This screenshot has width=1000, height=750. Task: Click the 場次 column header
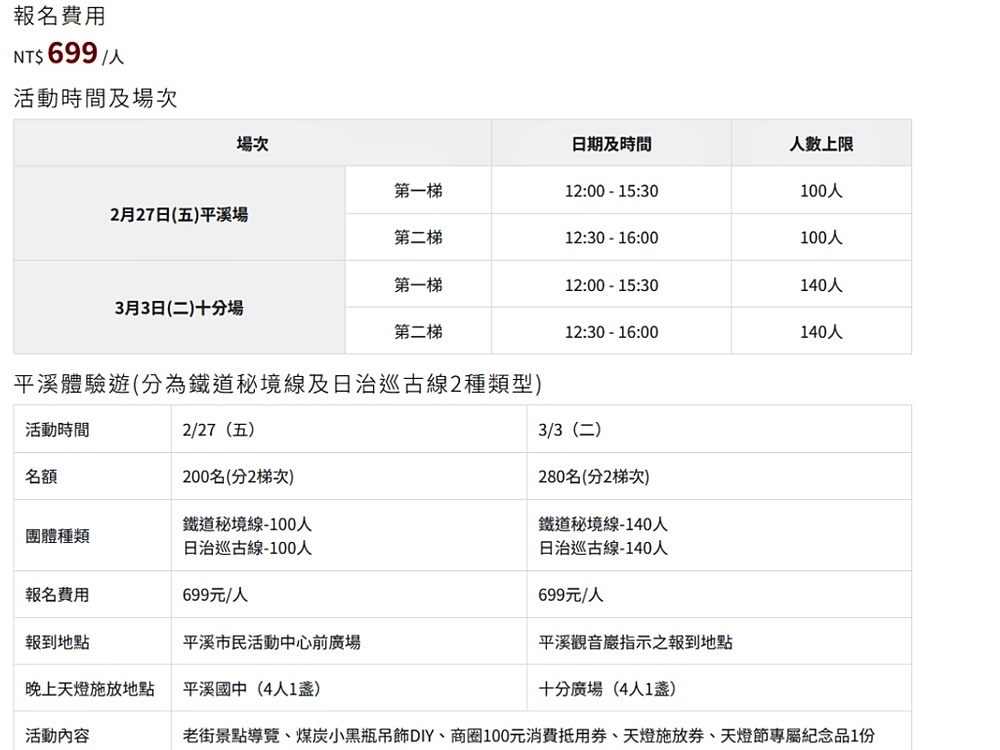(253, 143)
